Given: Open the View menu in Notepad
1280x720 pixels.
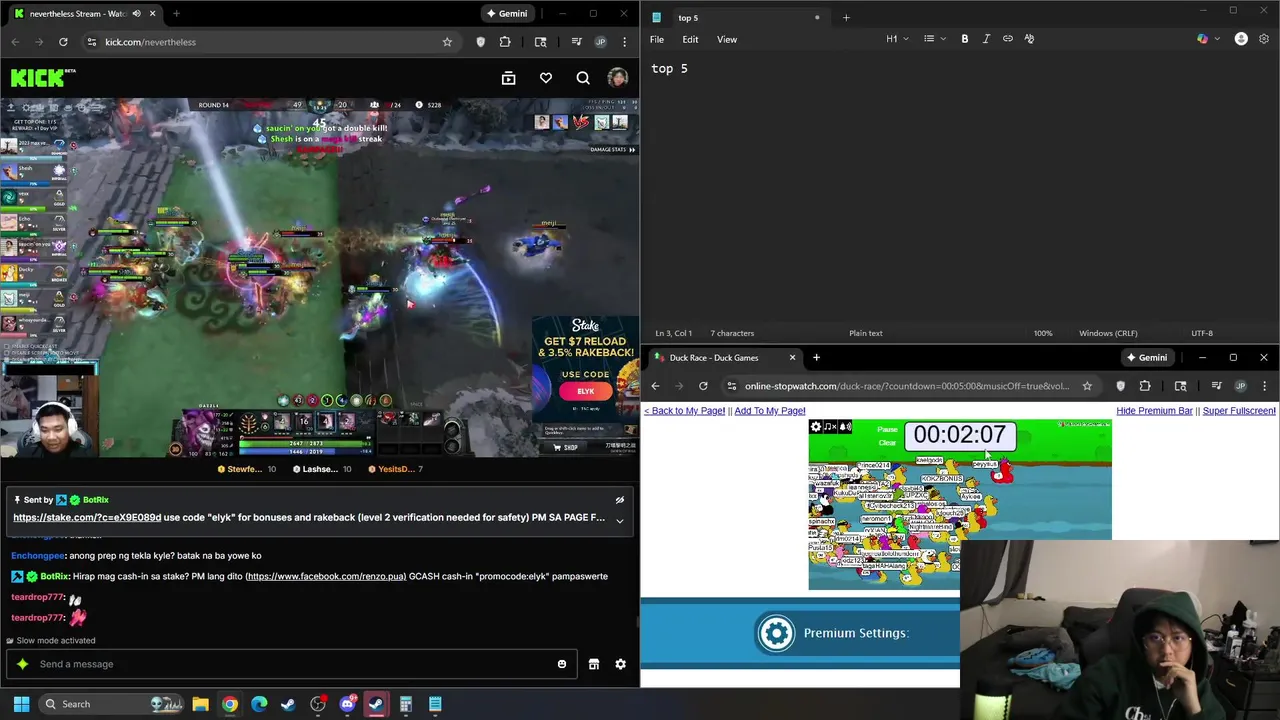Looking at the screenshot, I should point(727,39).
